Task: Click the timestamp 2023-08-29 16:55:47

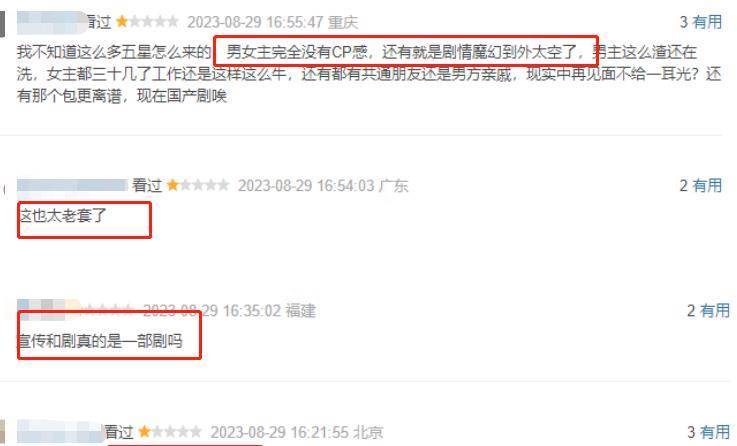Action: (x=255, y=22)
